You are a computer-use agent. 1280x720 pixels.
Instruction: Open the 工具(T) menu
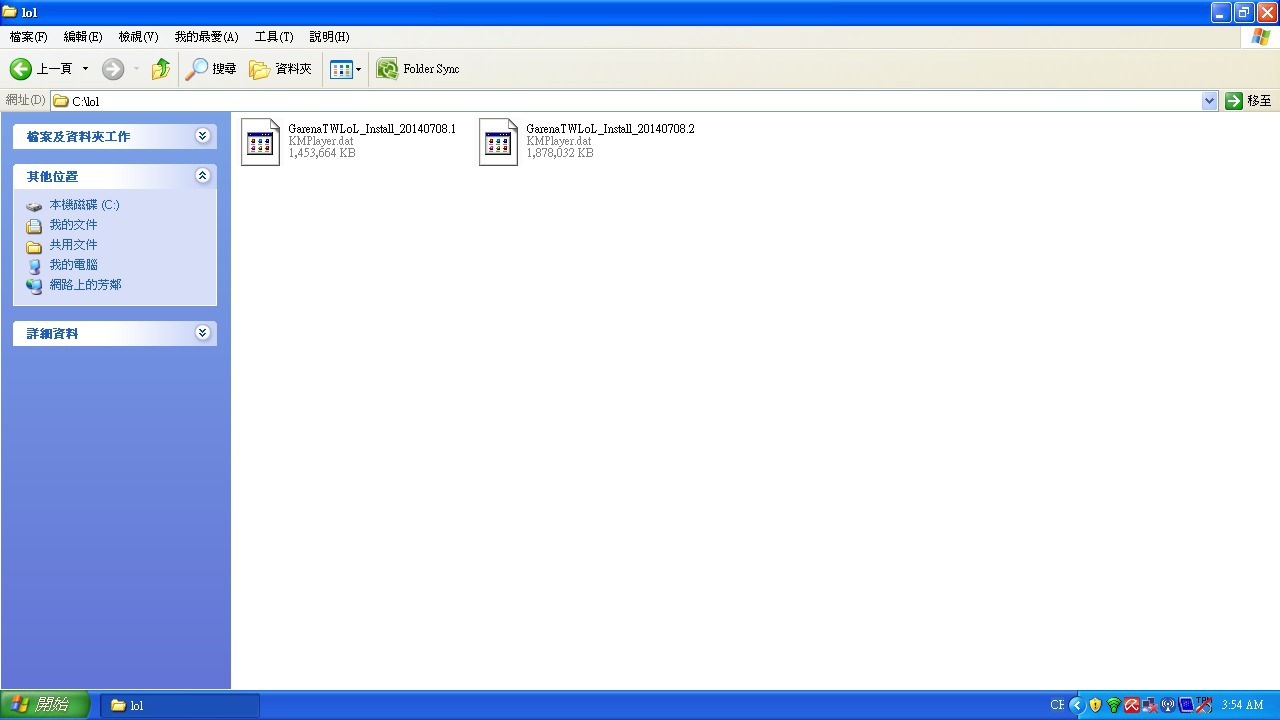coord(274,37)
